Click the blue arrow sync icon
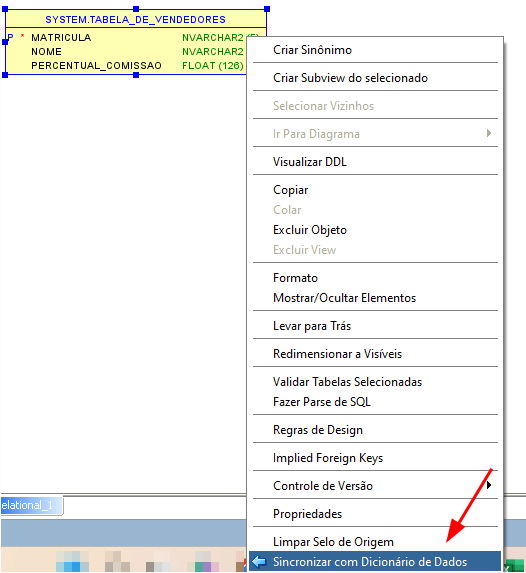The image size is (526, 573). point(259,562)
